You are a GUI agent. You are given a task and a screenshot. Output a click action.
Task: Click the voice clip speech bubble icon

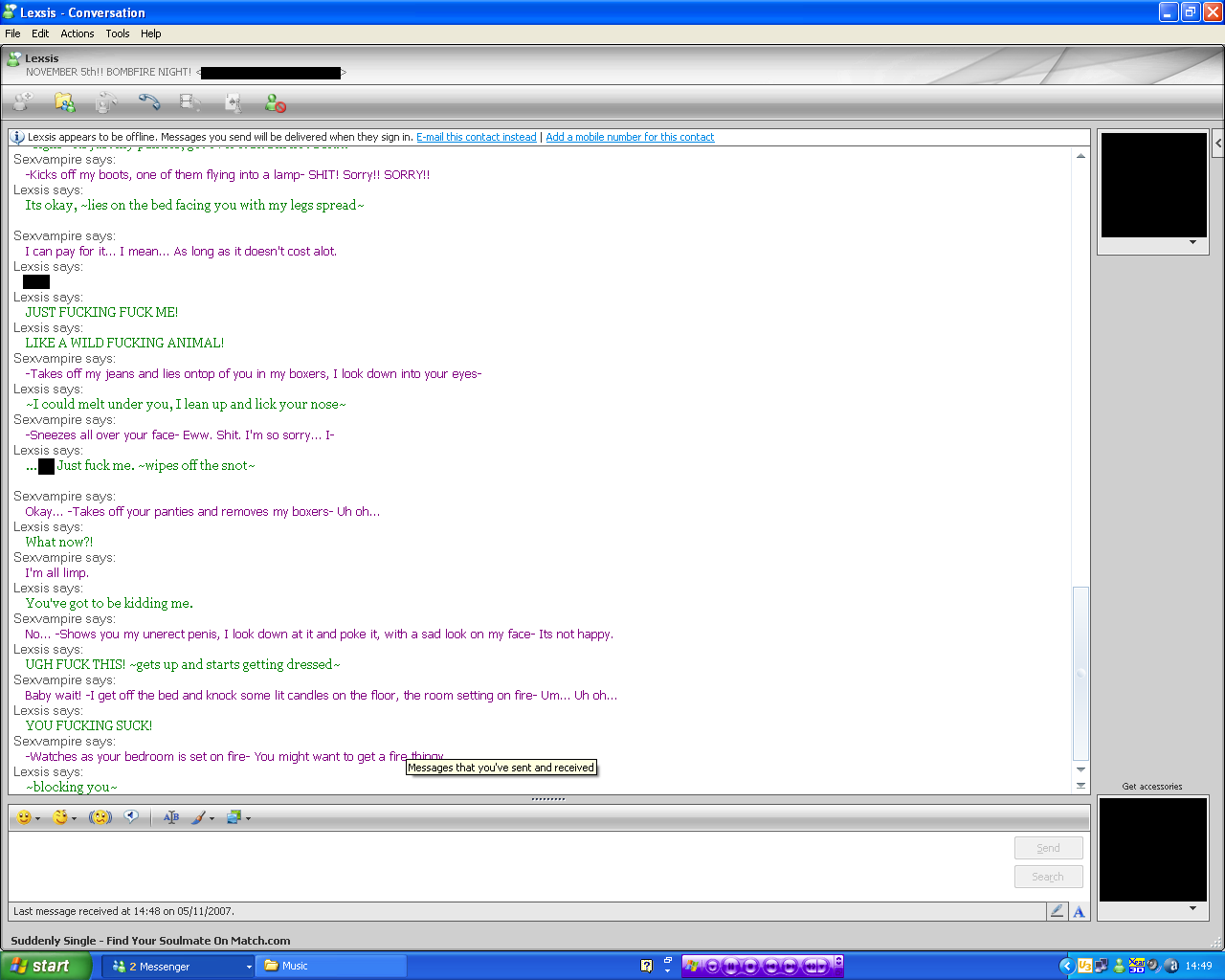tap(131, 817)
